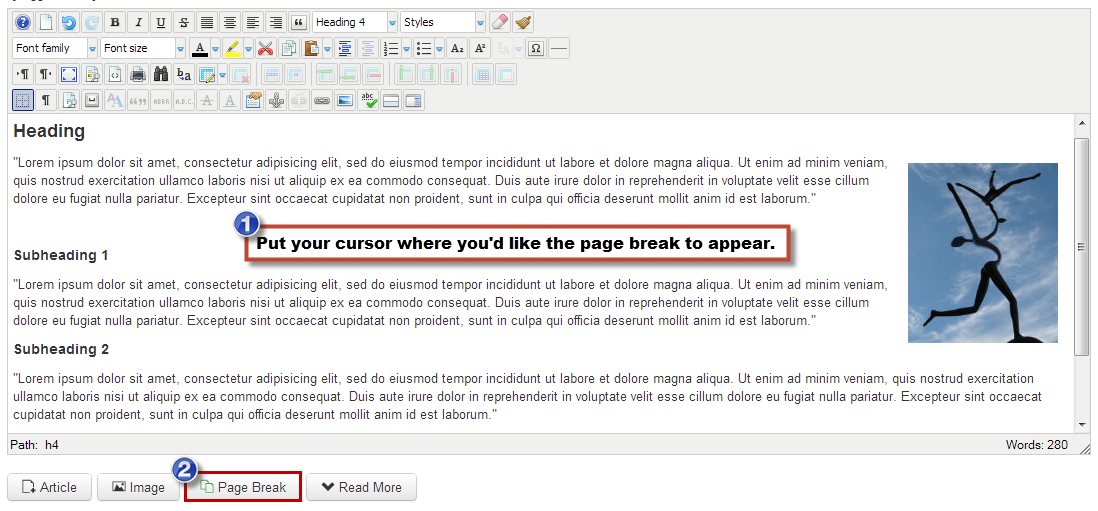Open the editor help icon
The width and height of the screenshot is (1098, 511).
tap(23, 22)
